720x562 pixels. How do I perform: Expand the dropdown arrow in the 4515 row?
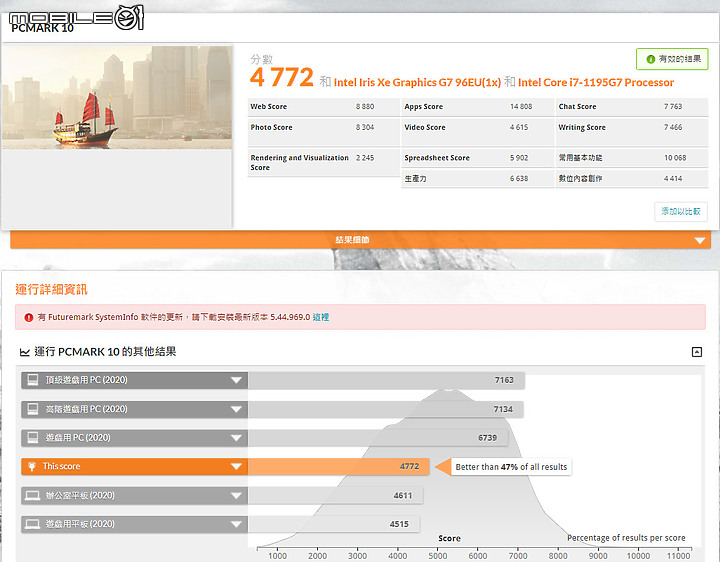pos(236,524)
